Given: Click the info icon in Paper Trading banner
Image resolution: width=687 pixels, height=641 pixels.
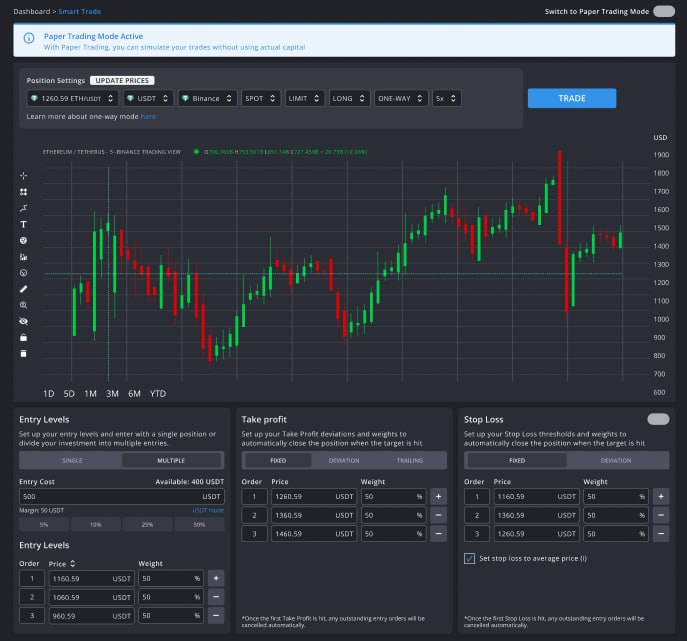Looking at the screenshot, I should [29, 38].
